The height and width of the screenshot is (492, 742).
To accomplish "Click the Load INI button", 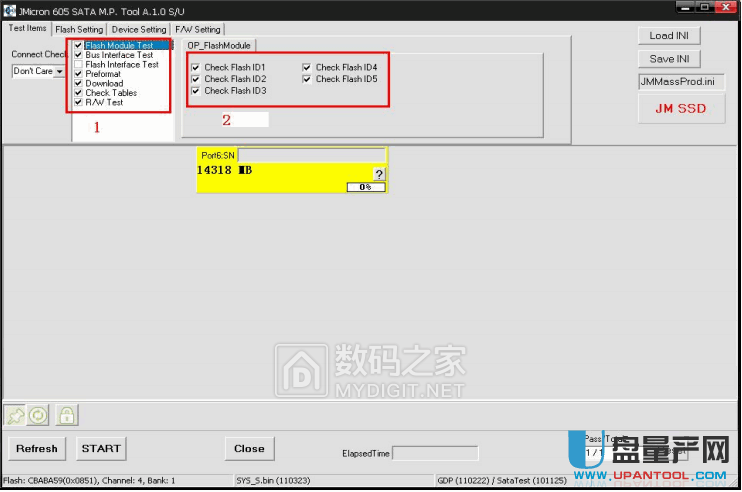I will [x=669, y=35].
